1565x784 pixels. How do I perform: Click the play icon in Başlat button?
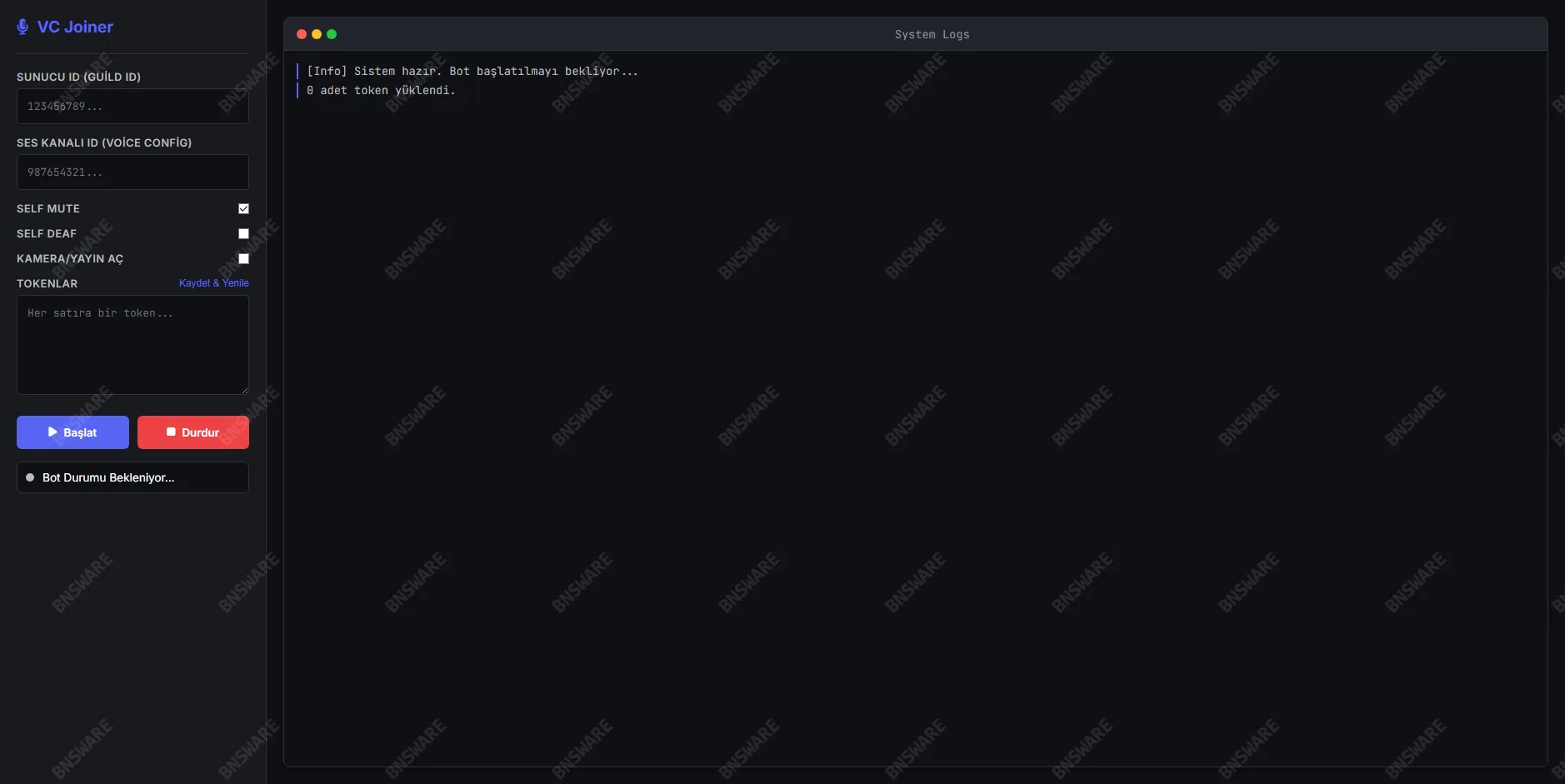52,432
